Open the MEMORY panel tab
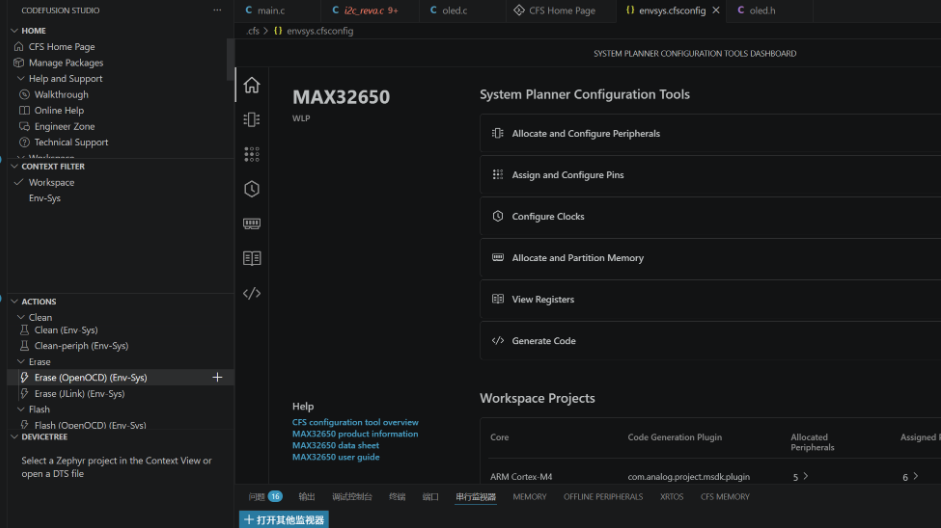Screen dimensions: 941x528 tap(529, 497)
